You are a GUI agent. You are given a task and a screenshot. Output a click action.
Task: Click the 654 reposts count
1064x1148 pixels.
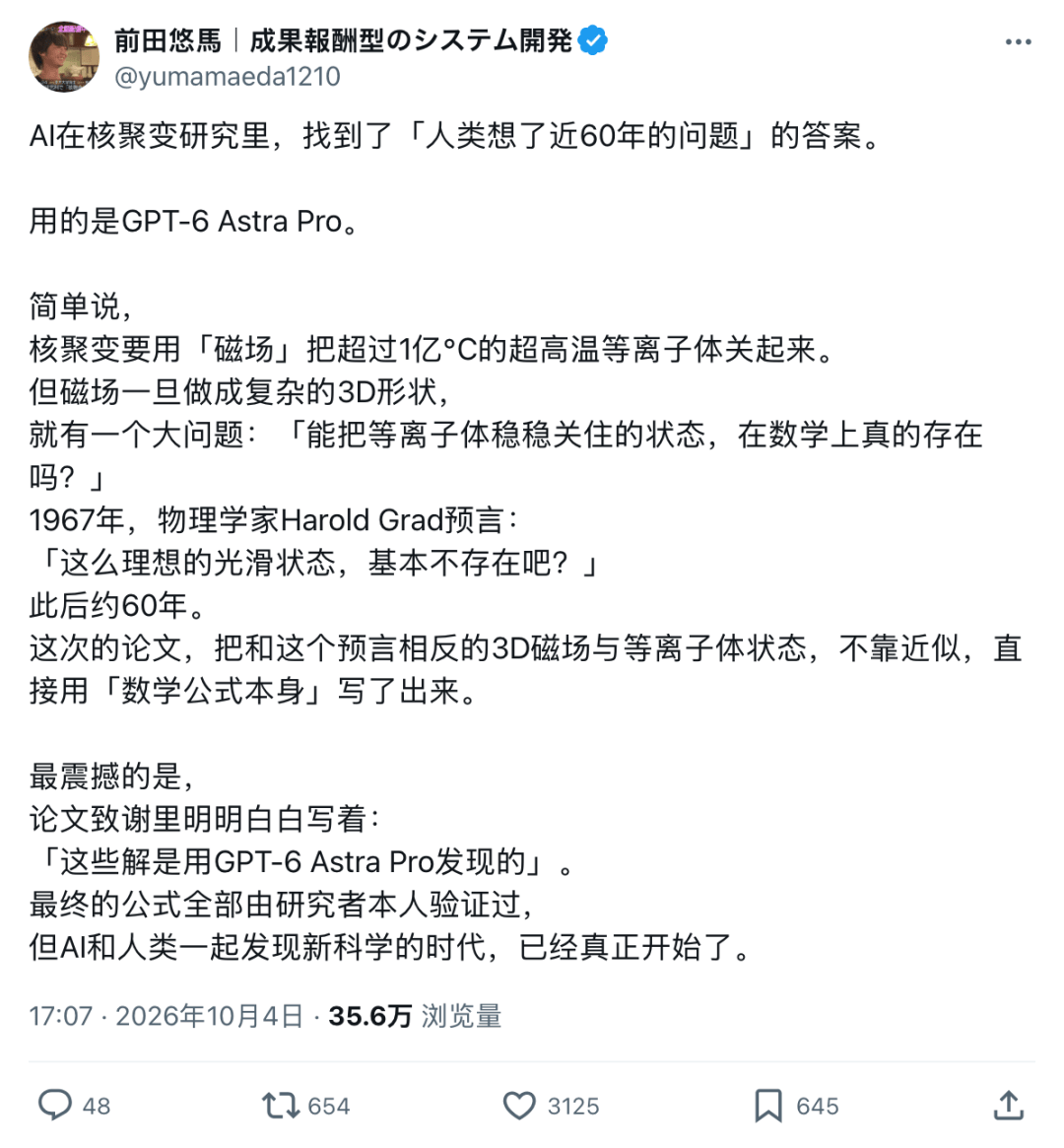329,1106
